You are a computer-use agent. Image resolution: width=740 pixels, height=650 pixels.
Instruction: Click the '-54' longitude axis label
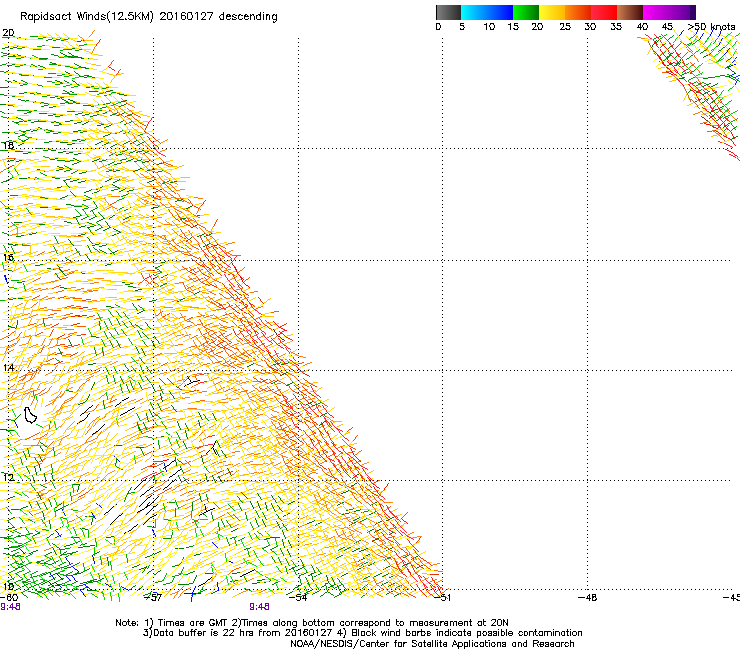(x=297, y=597)
